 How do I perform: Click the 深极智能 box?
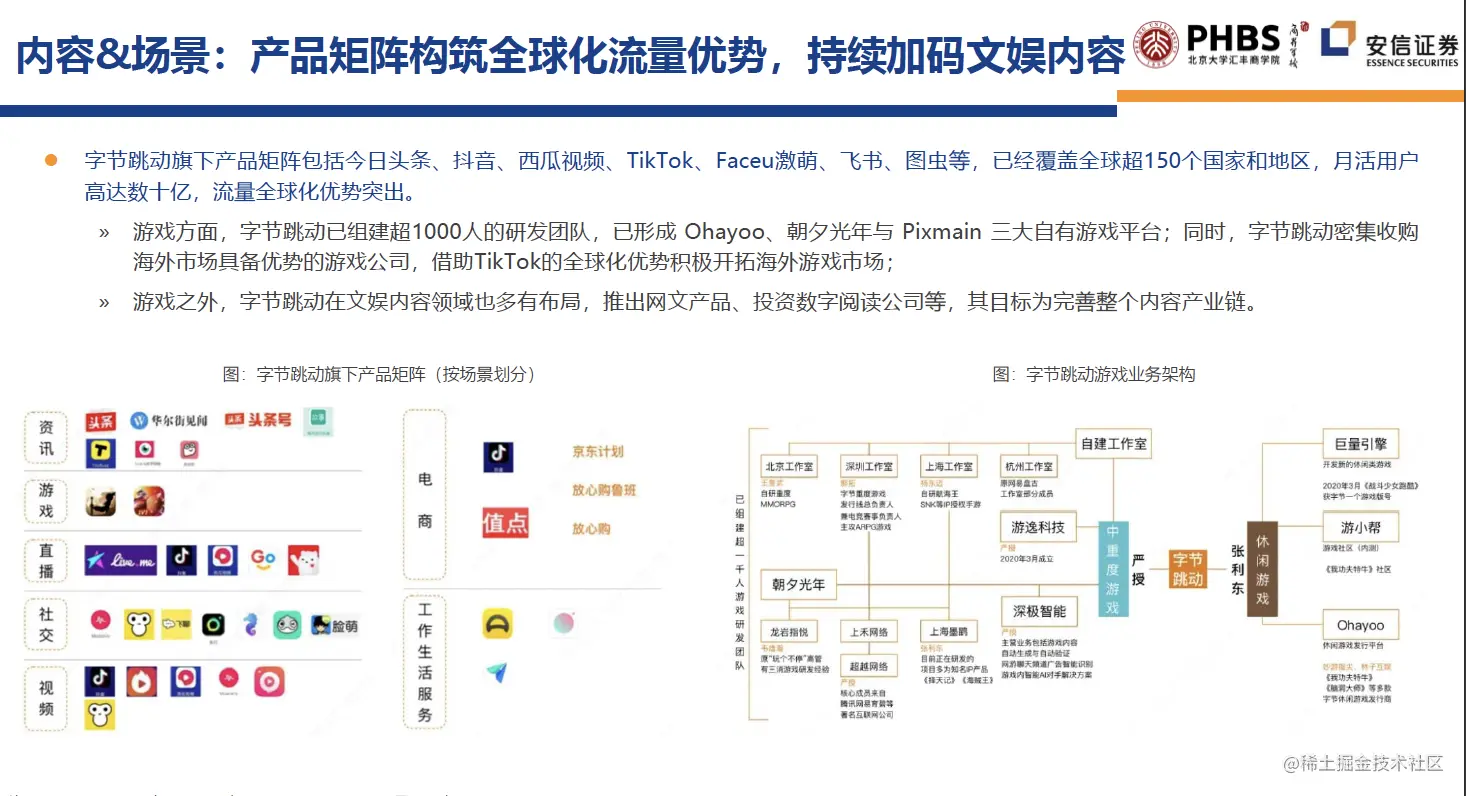(1038, 611)
